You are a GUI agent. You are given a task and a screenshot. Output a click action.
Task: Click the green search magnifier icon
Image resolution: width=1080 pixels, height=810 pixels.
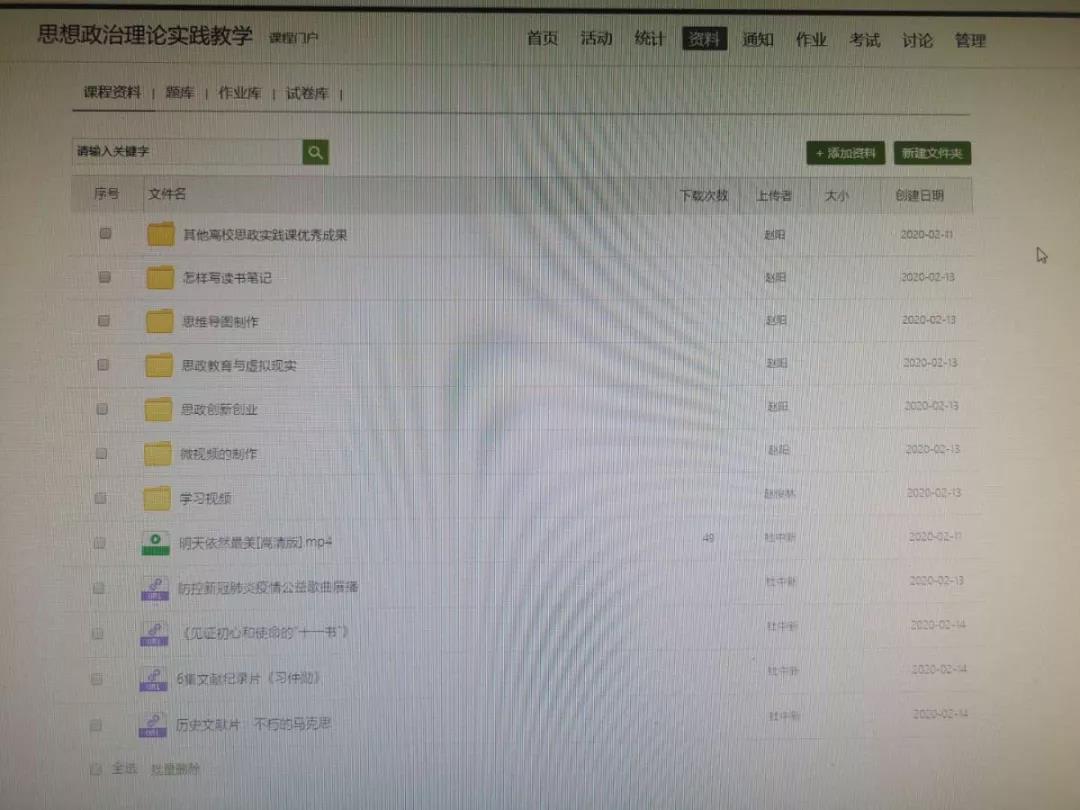316,152
